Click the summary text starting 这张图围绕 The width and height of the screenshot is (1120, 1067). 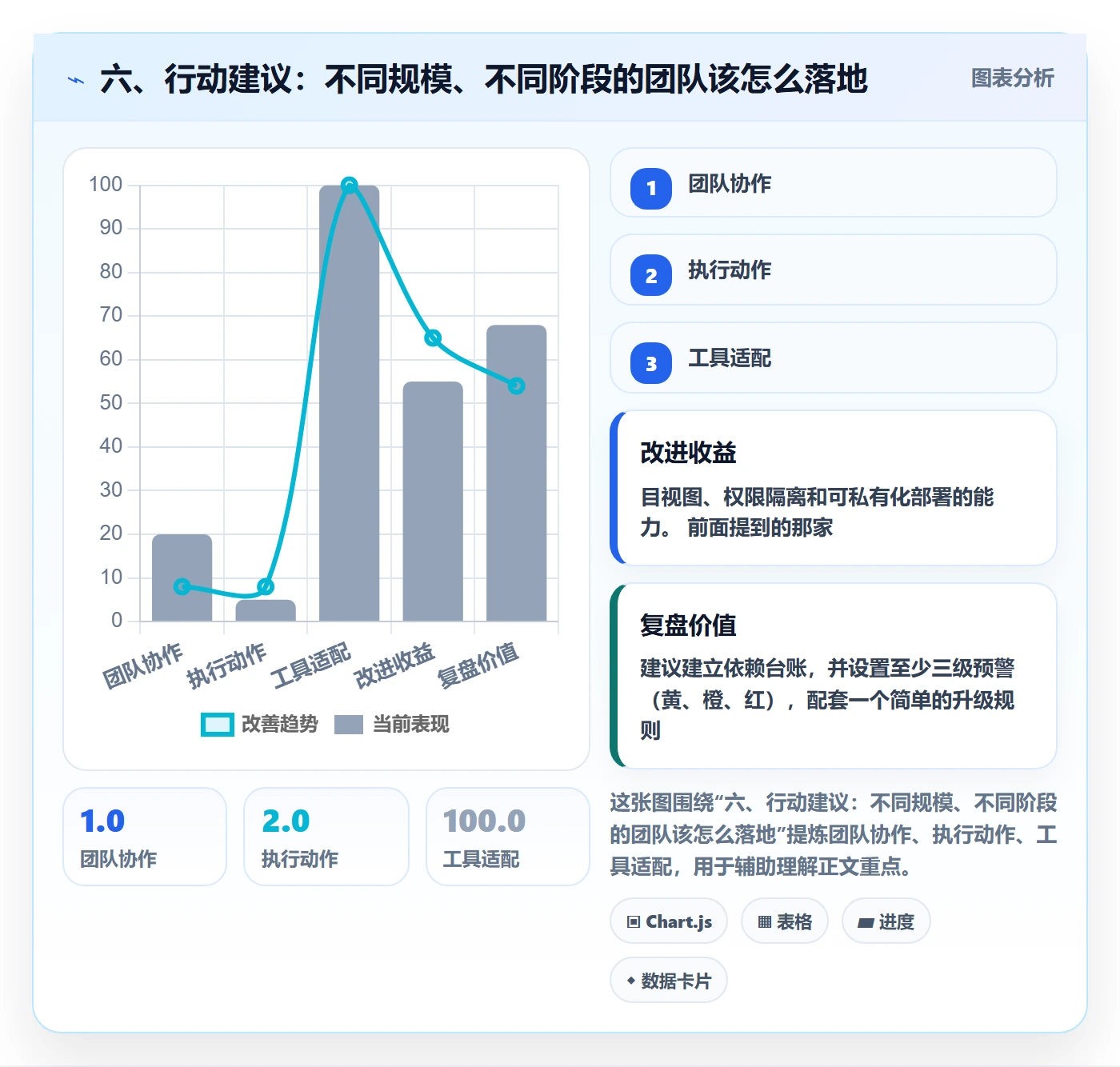click(x=833, y=834)
